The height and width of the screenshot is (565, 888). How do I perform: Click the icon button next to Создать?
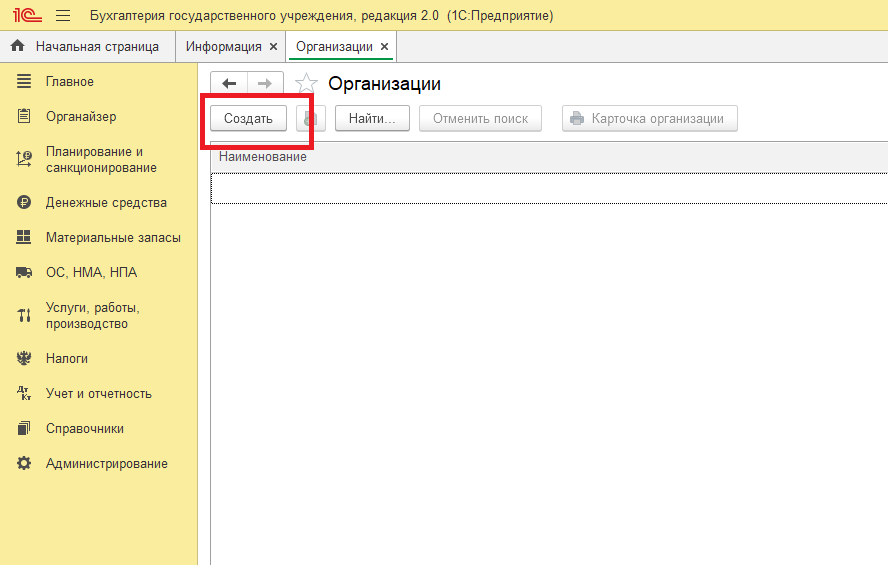[311, 118]
